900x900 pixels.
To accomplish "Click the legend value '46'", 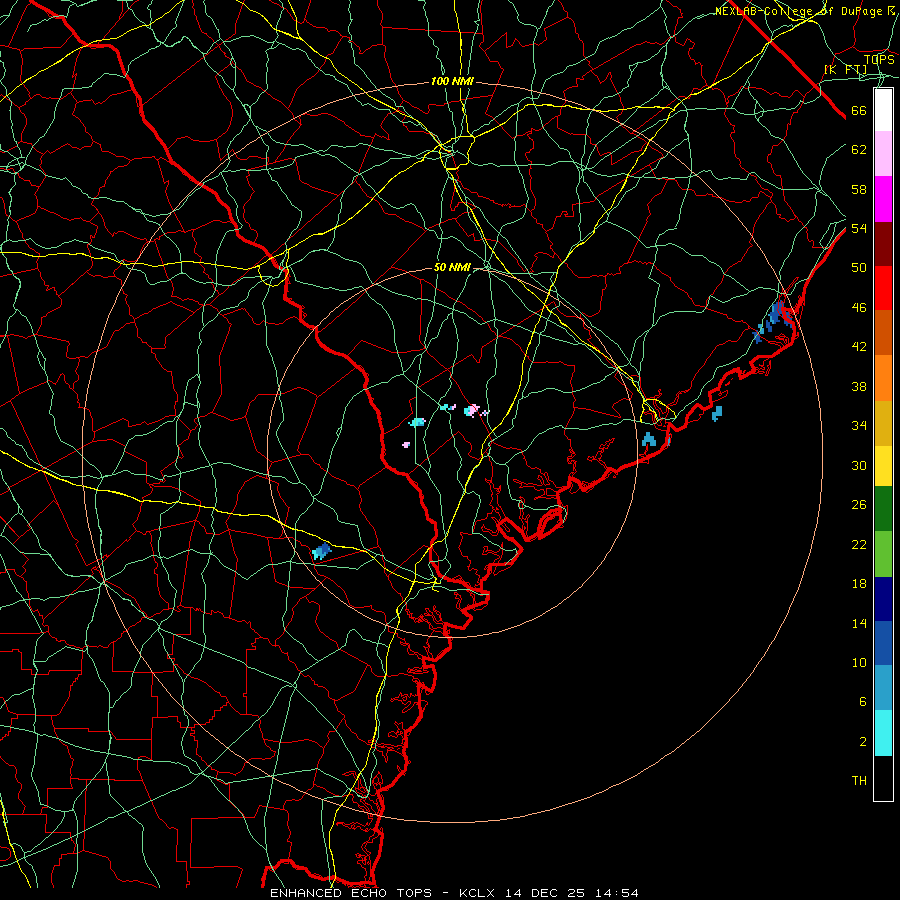I will point(859,308).
